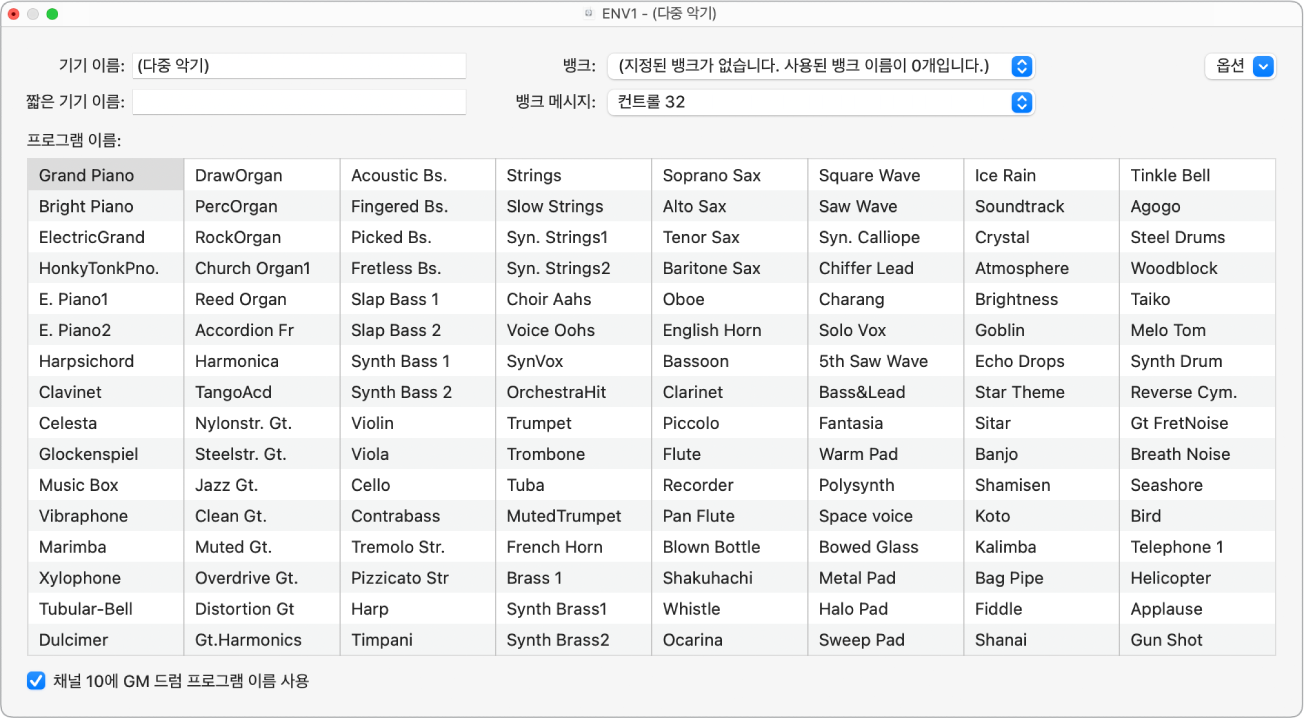Screen dimensions: 1306x718
Task: Toggle the channel 10 GM drum names checkbox
Action: (36, 681)
